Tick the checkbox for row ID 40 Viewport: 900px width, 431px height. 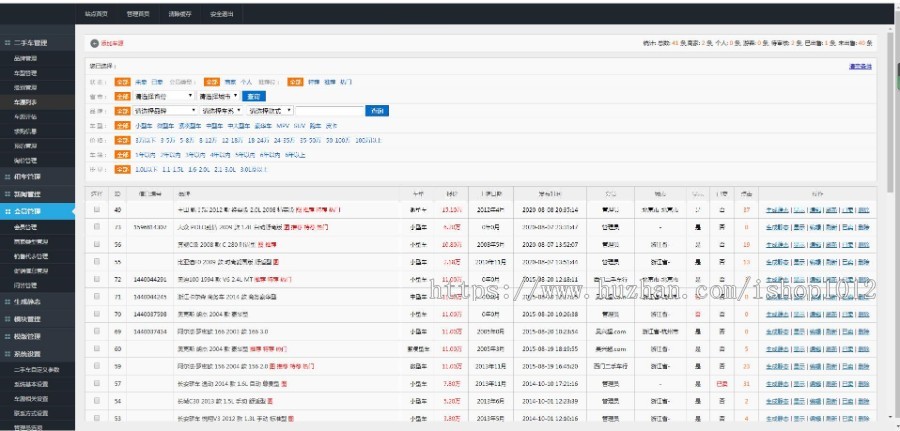[97, 211]
